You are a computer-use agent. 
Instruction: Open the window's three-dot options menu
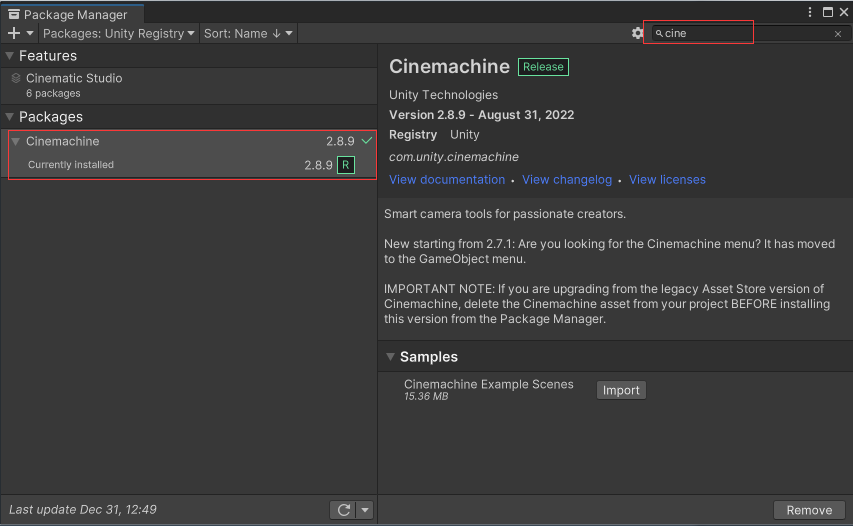coord(810,12)
